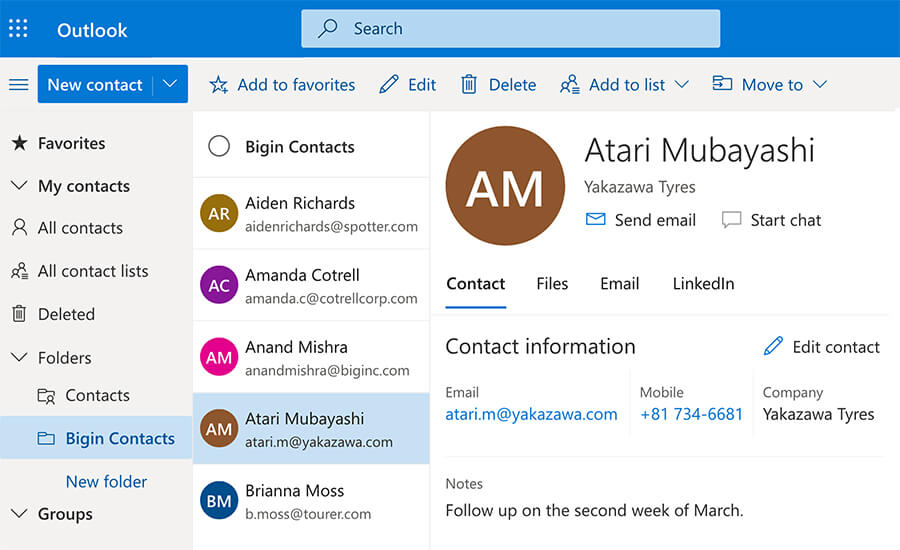Click the Add to list label
900x550 pixels.
(x=627, y=85)
